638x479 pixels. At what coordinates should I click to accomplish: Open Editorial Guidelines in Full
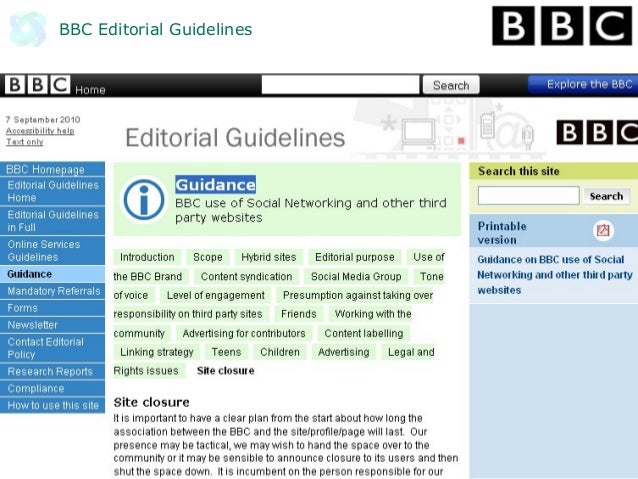pos(52,221)
